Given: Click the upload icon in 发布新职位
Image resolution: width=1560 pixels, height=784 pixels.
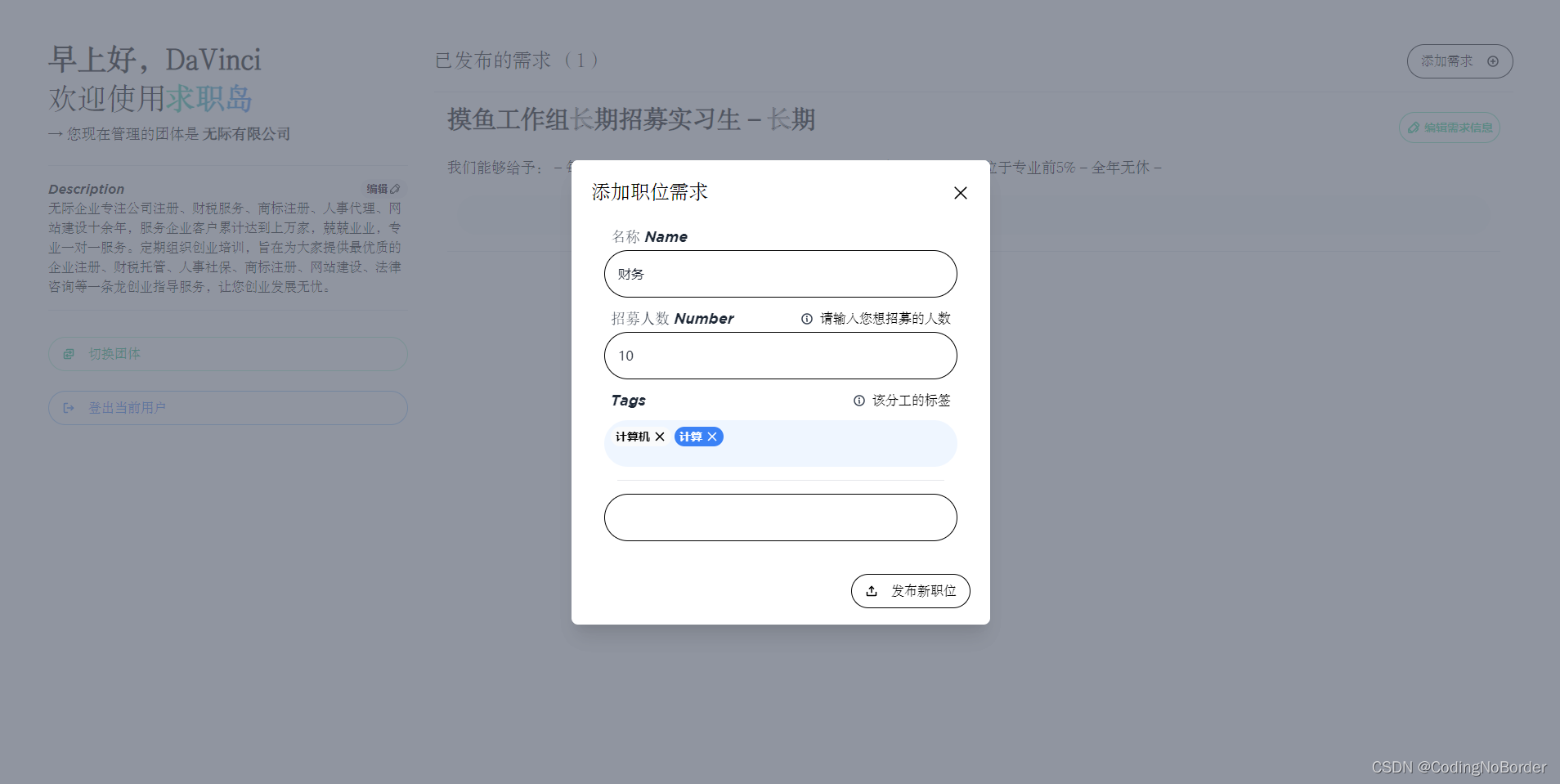Looking at the screenshot, I should [872, 591].
